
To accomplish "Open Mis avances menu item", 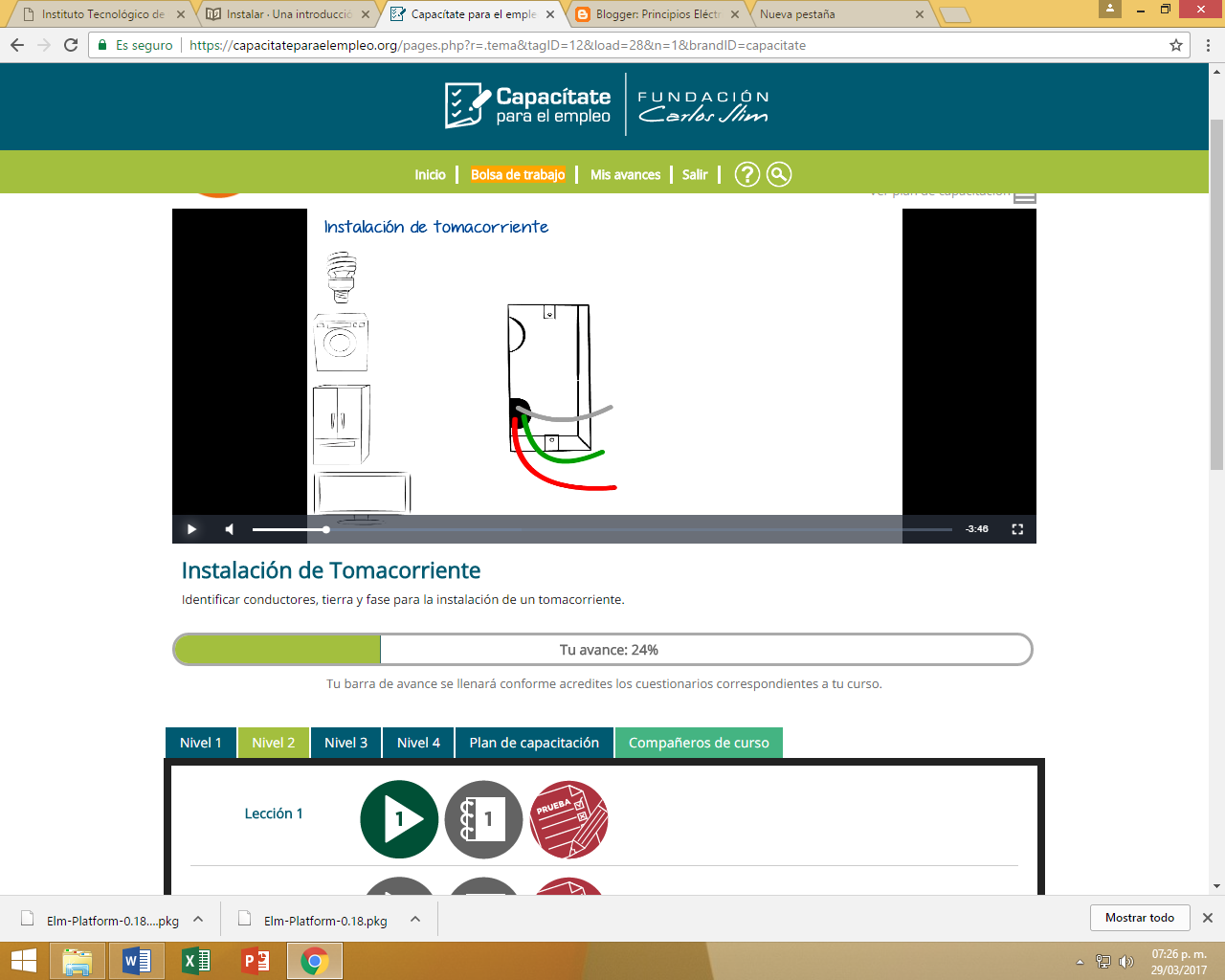I will click(x=625, y=174).
